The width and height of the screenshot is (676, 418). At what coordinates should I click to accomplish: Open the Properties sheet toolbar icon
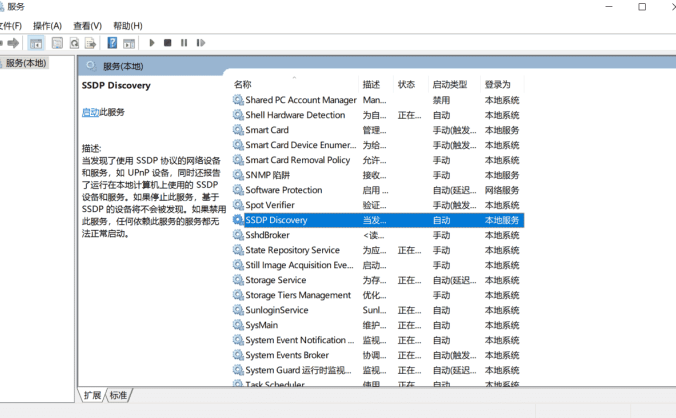(x=57, y=43)
